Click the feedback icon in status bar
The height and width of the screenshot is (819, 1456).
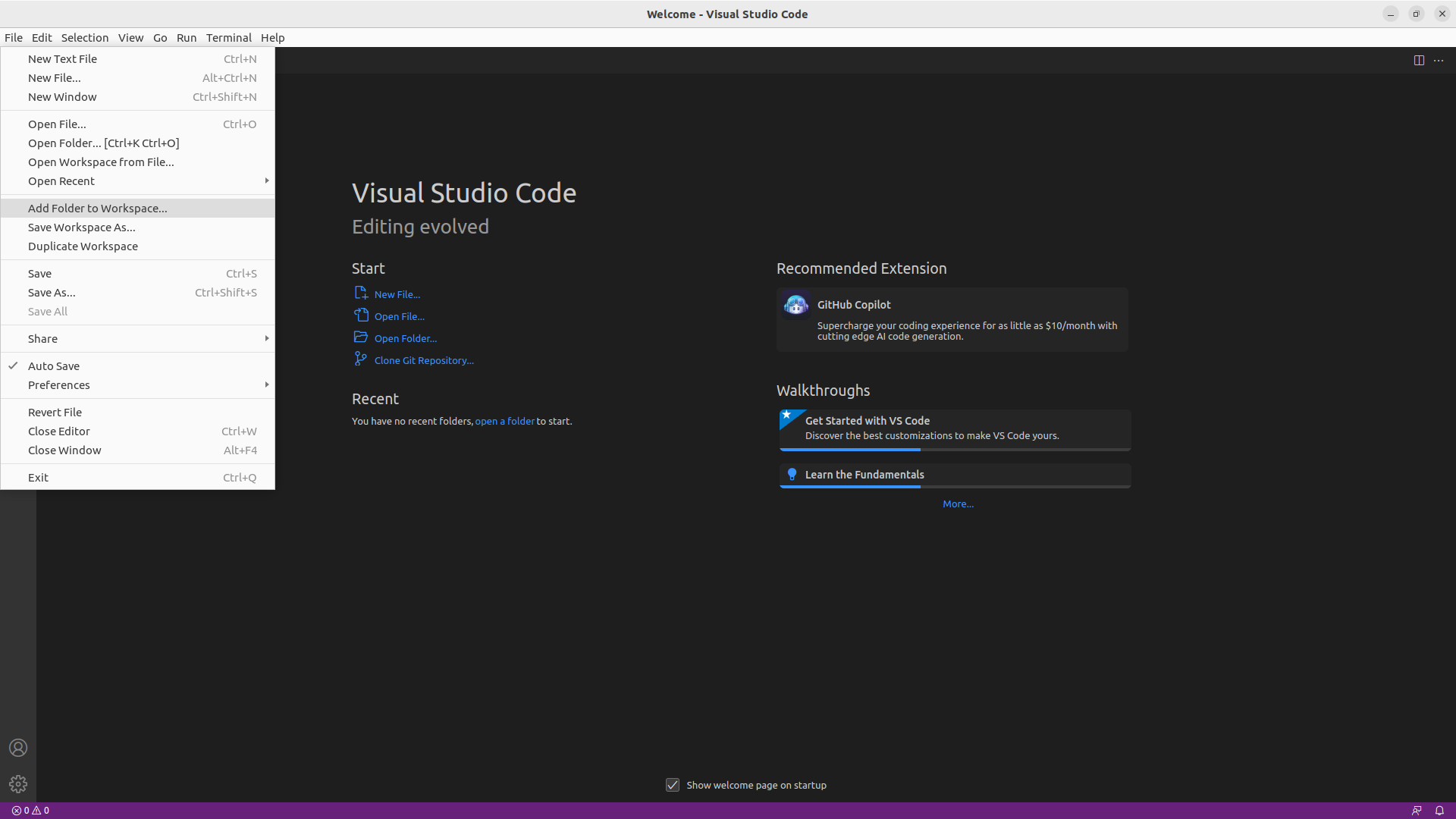pos(1417,811)
